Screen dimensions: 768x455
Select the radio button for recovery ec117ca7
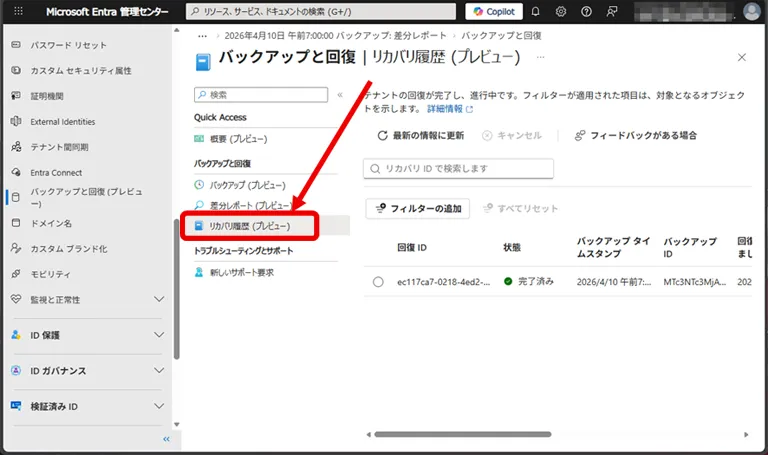378,282
